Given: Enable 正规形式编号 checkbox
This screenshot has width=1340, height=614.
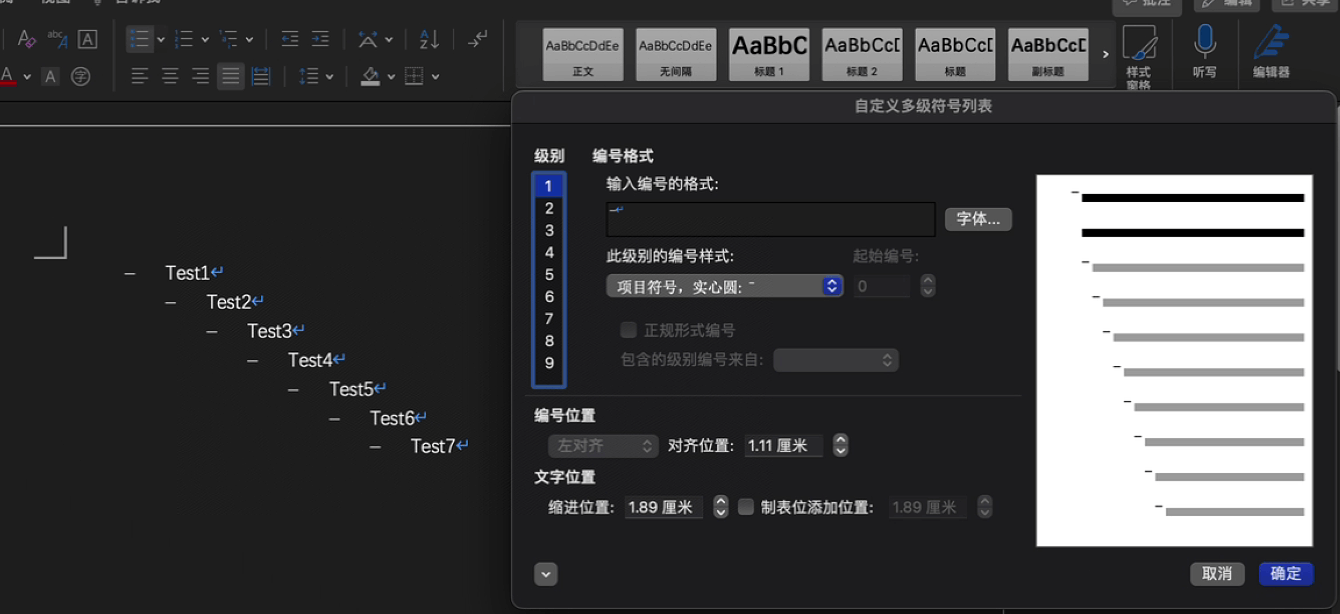Looking at the screenshot, I should click(x=628, y=330).
